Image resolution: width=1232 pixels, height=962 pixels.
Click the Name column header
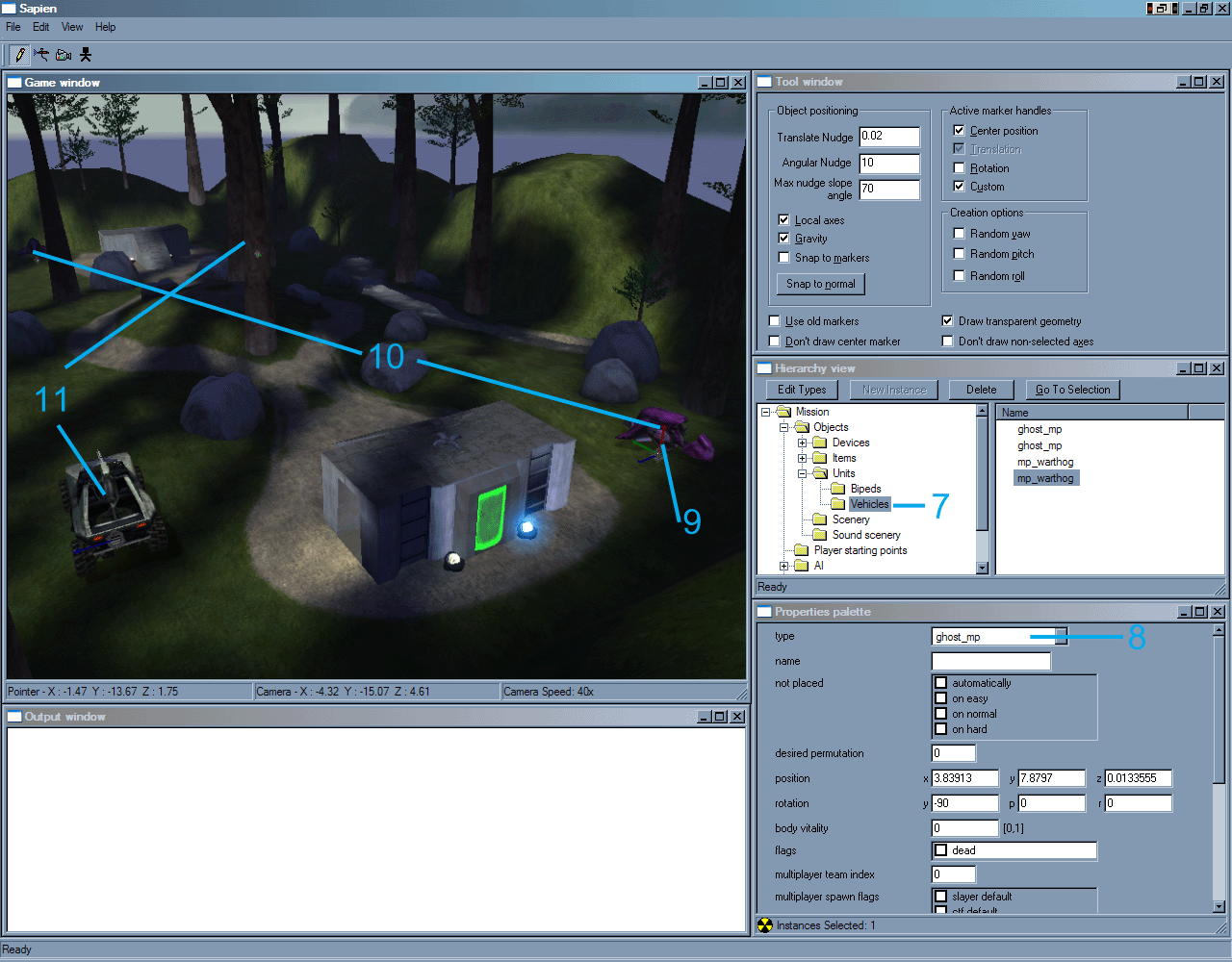point(1092,413)
